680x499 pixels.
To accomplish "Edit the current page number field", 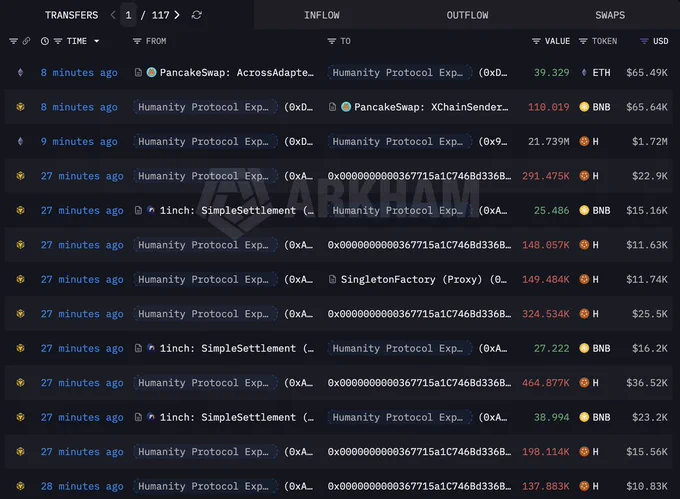I will [x=128, y=15].
